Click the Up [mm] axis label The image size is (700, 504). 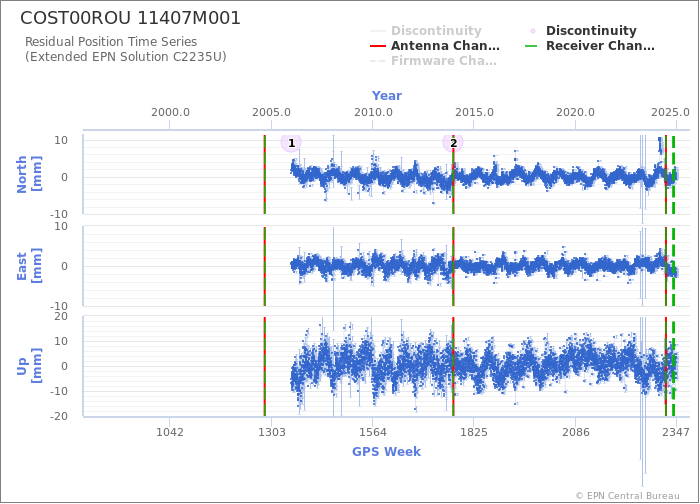[29, 366]
